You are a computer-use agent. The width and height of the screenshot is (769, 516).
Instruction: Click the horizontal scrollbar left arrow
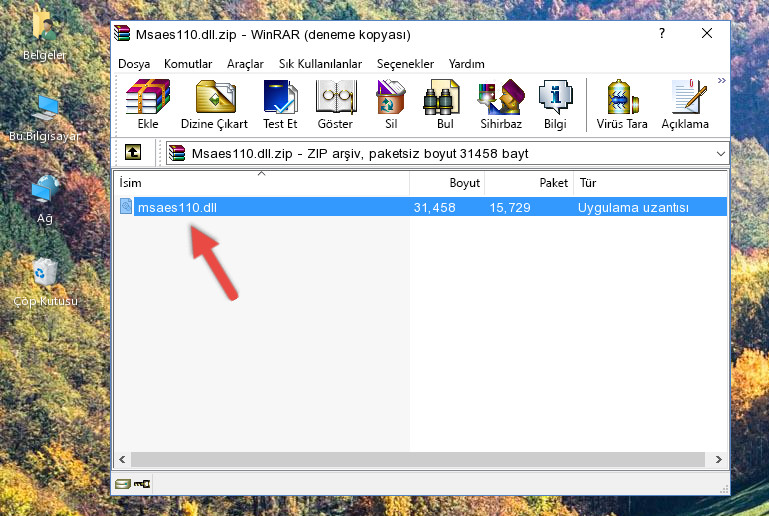tap(123, 459)
